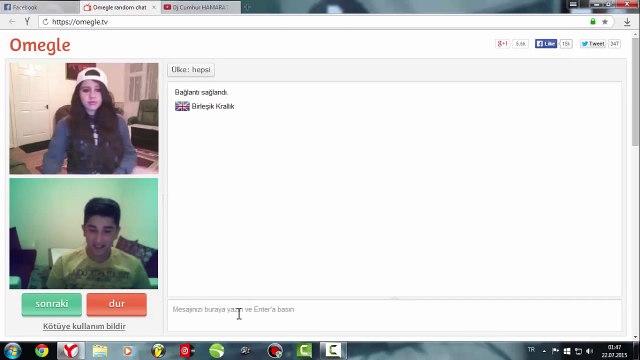
Task: Open Kötüye kullanım bildir link
Action: coord(84,326)
